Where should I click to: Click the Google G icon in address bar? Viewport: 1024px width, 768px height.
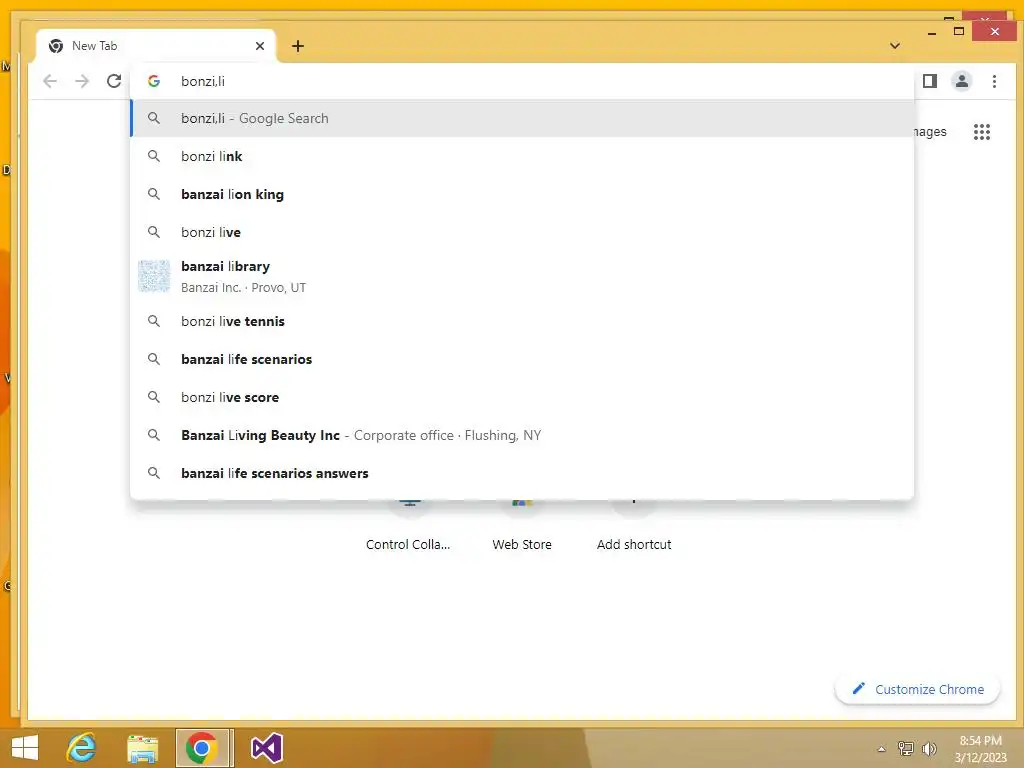point(154,81)
